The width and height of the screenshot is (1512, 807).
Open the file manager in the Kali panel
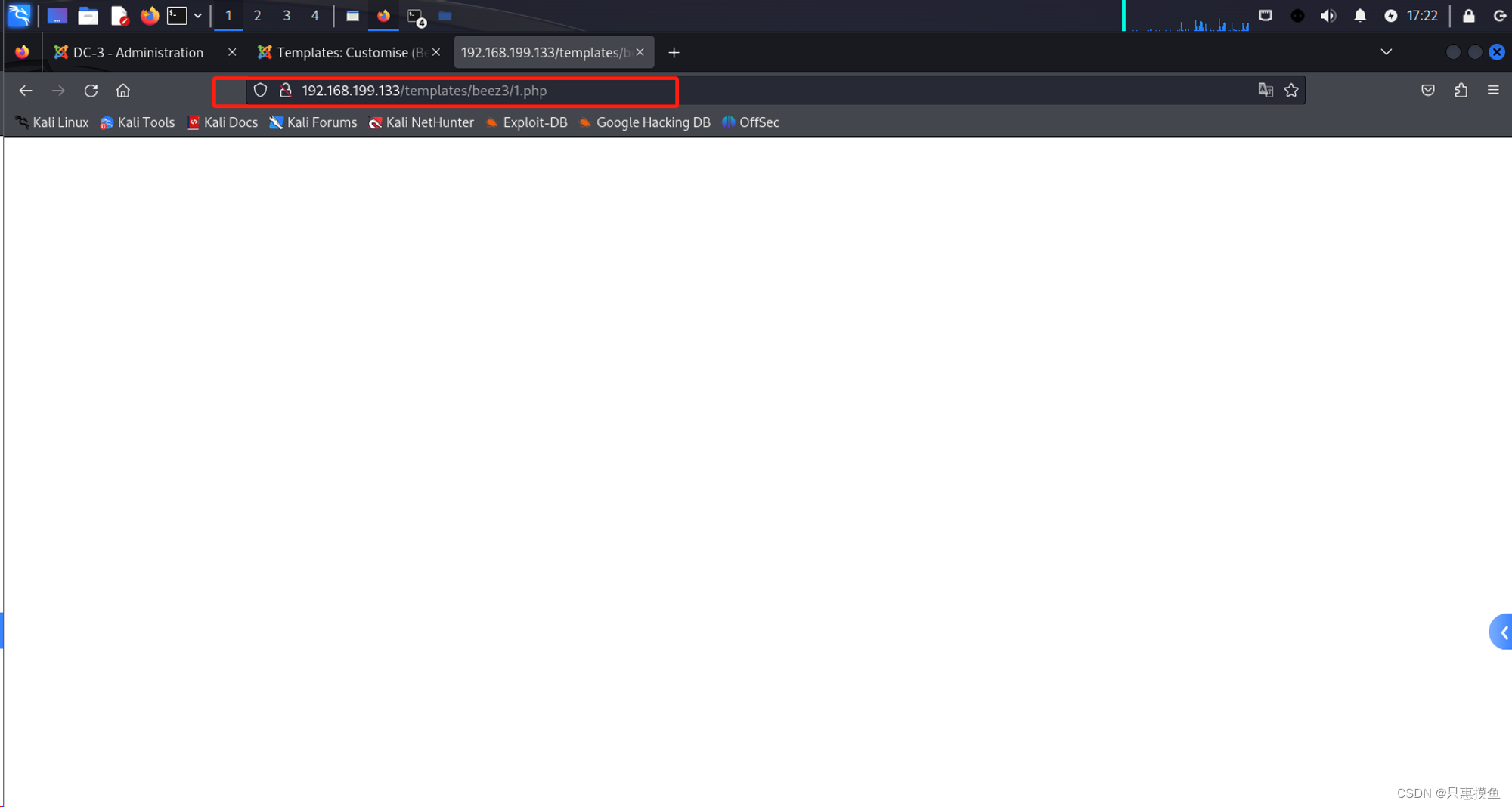coord(88,15)
